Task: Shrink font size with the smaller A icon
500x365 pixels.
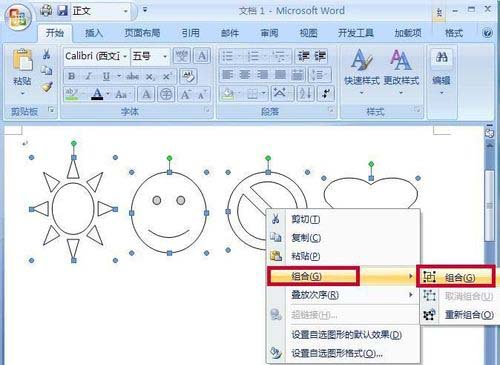Action: pyautogui.click(x=202, y=95)
